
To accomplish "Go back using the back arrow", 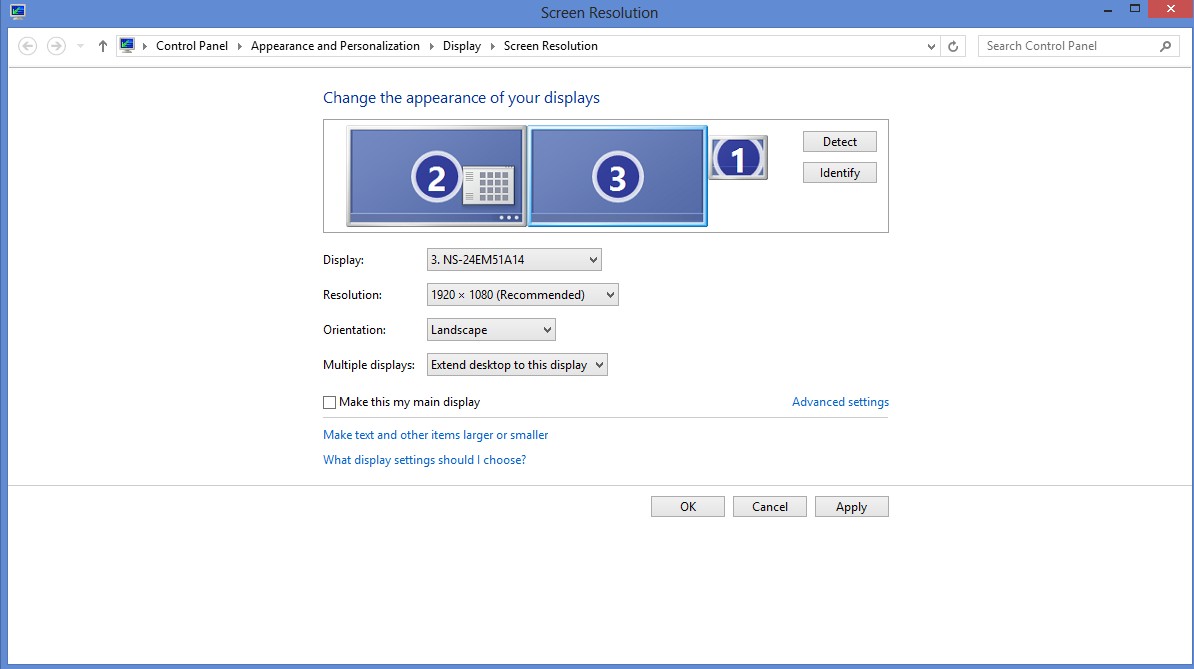I will (x=27, y=46).
